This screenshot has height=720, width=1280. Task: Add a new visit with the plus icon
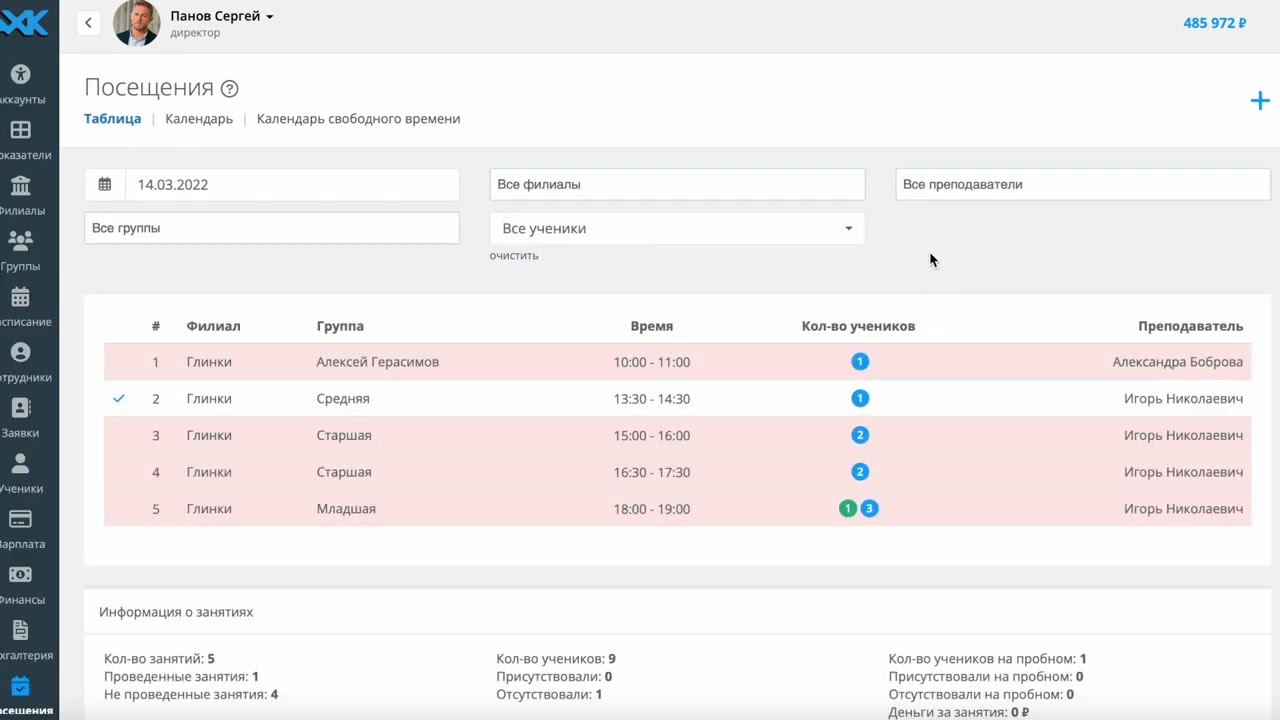(x=1260, y=100)
